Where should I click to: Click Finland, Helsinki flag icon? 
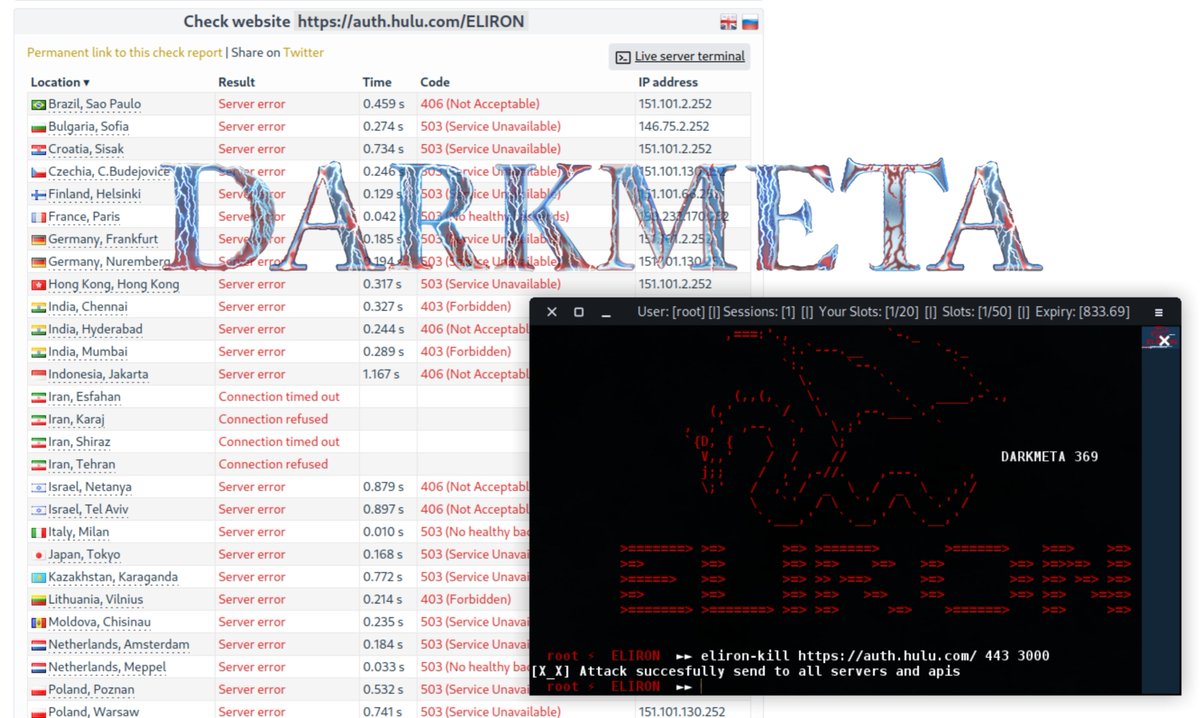point(38,195)
